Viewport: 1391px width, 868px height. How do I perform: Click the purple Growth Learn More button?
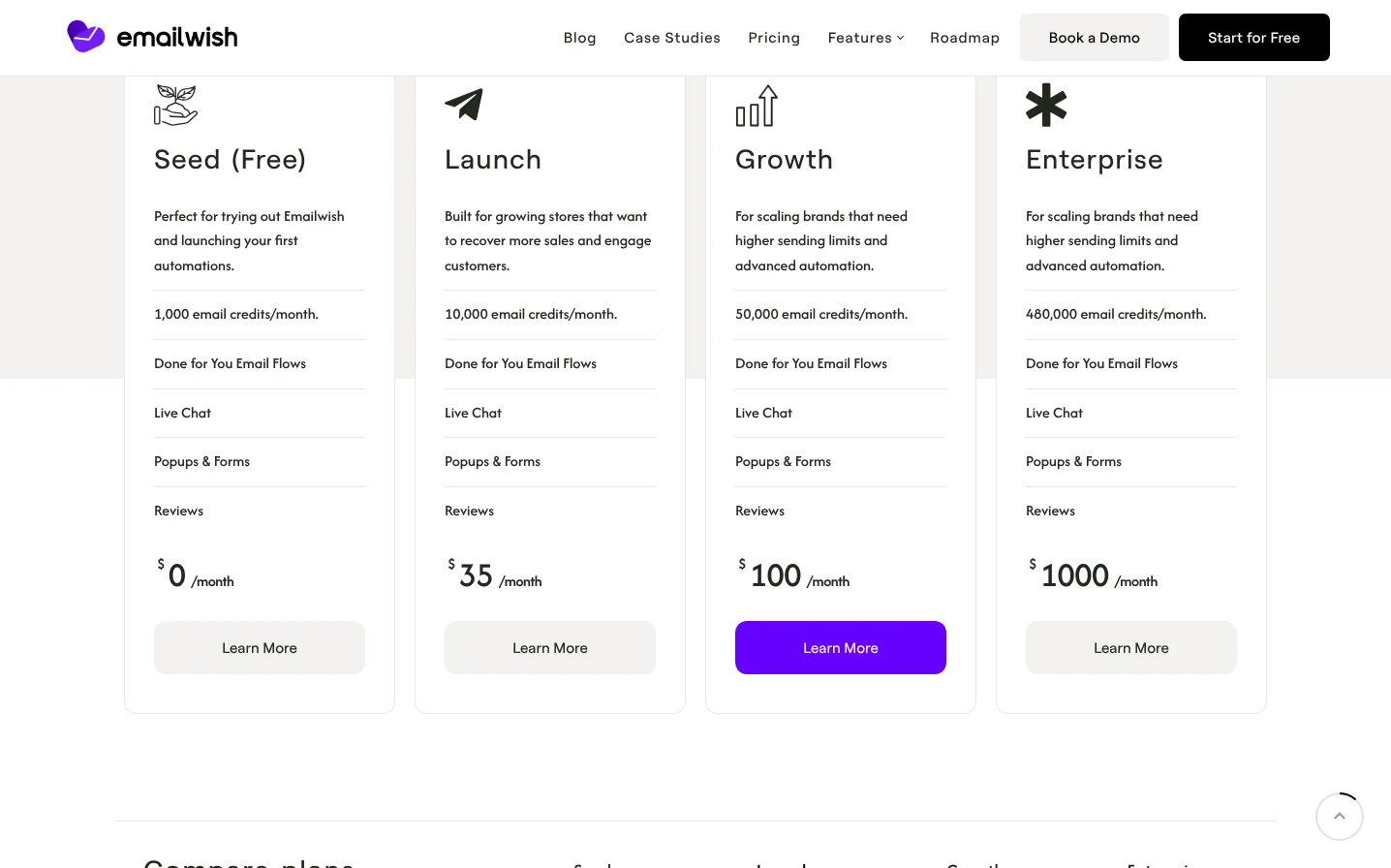click(841, 648)
